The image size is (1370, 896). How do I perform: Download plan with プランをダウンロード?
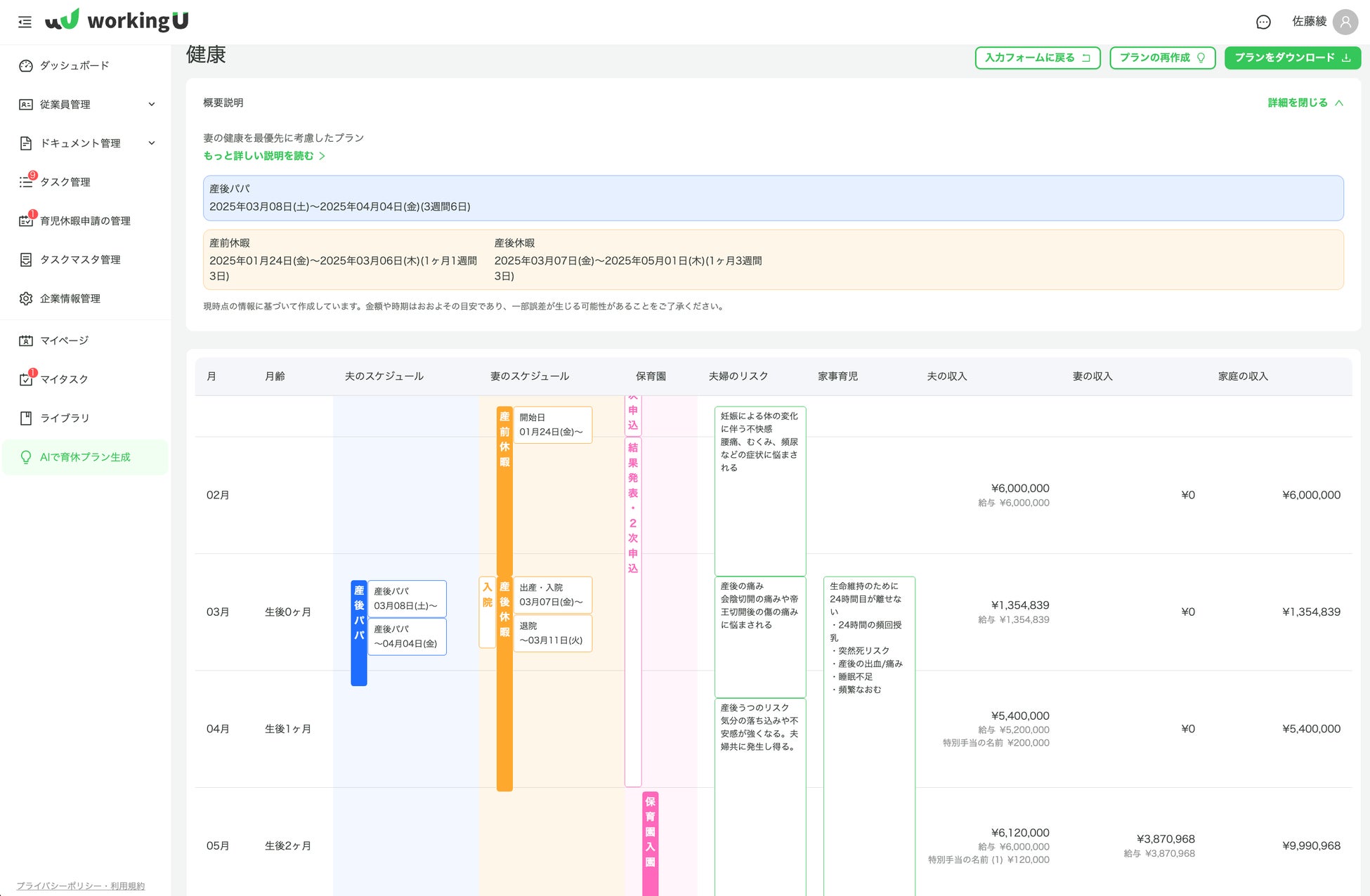(x=1291, y=58)
